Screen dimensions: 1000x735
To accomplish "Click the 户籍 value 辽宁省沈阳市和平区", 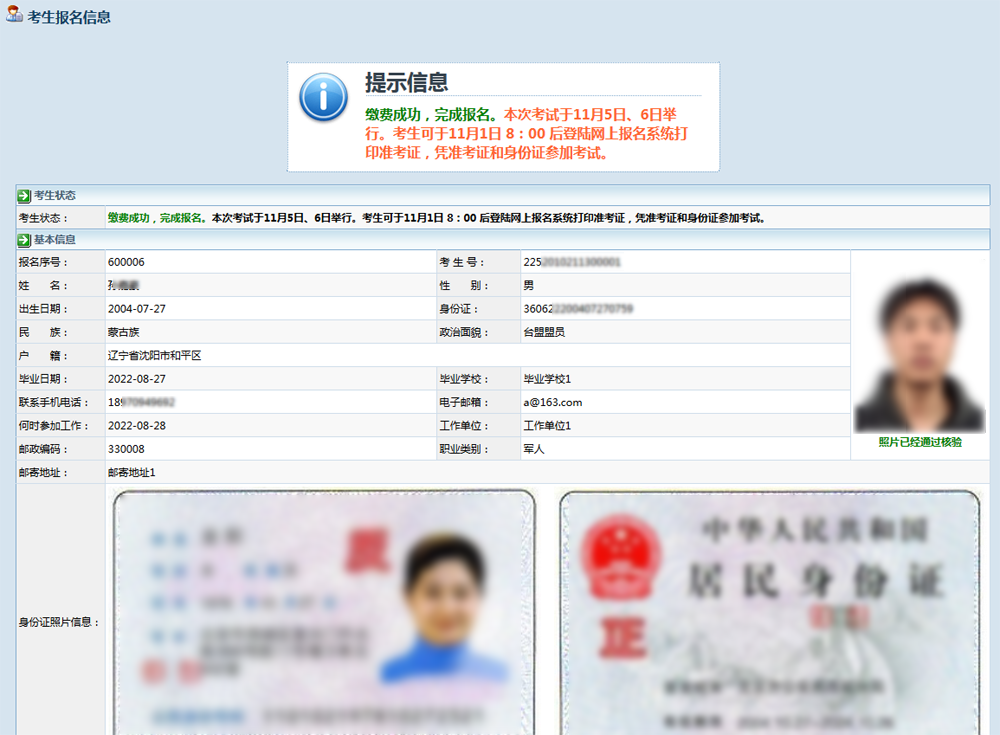I will tap(155, 356).
